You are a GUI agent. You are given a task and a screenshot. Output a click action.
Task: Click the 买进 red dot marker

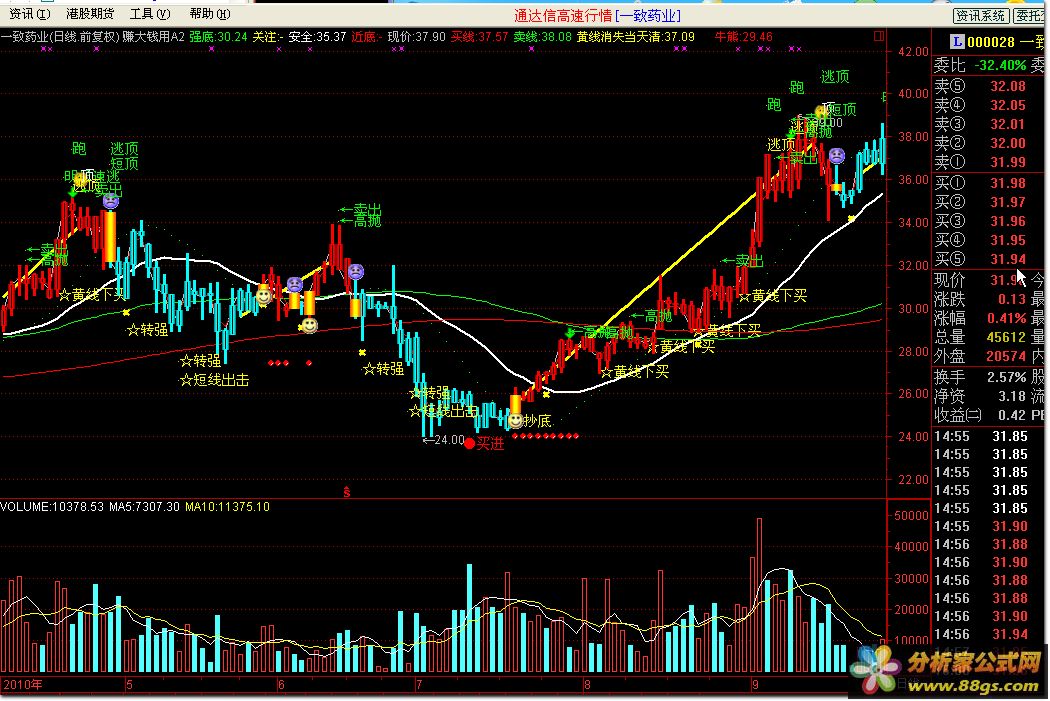(469, 443)
